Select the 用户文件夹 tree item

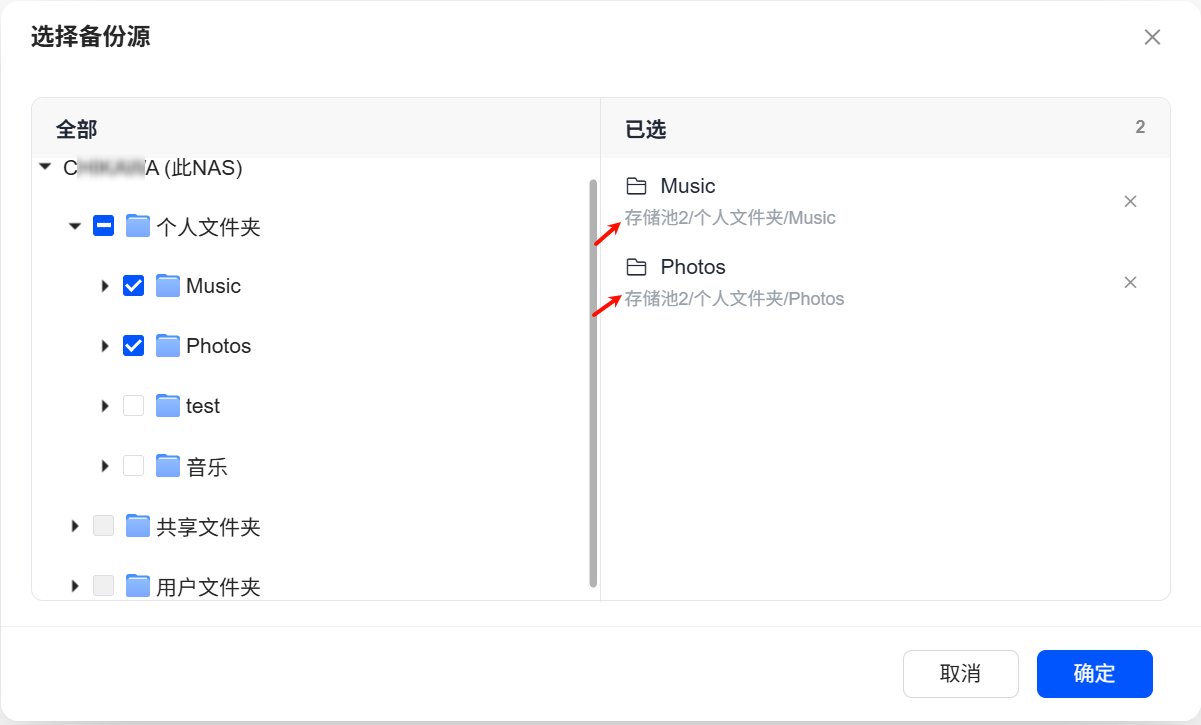point(208,587)
